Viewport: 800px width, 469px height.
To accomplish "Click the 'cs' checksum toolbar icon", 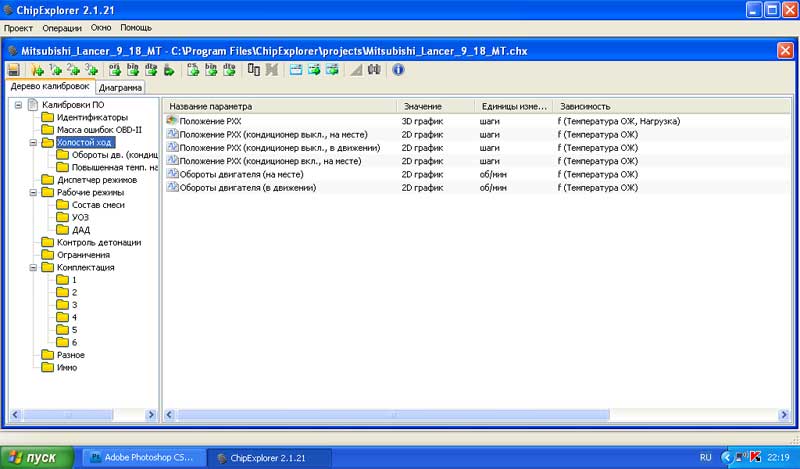I will (192, 70).
